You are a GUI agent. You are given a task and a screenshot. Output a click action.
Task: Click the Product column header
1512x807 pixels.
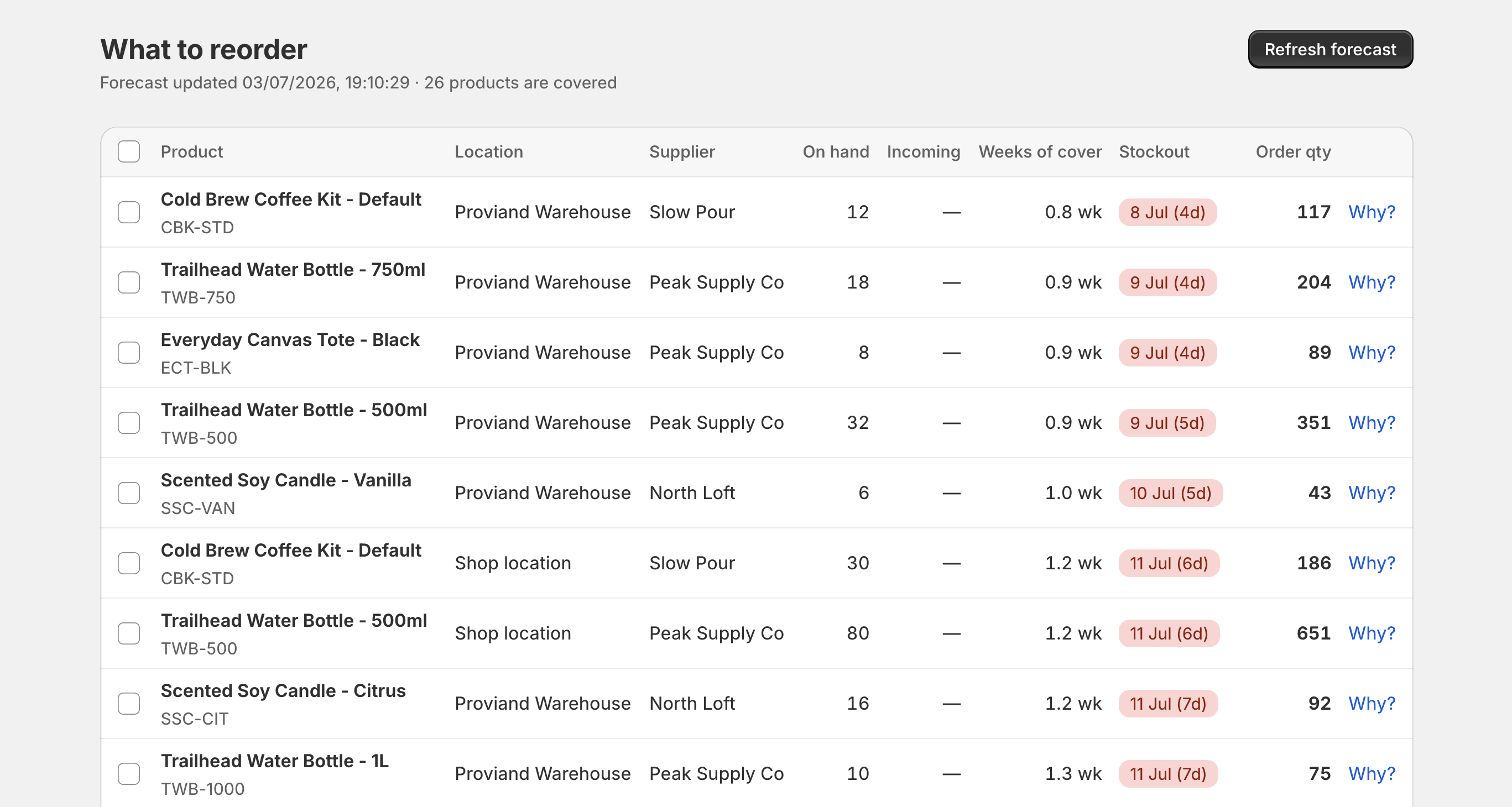click(192, 152)
